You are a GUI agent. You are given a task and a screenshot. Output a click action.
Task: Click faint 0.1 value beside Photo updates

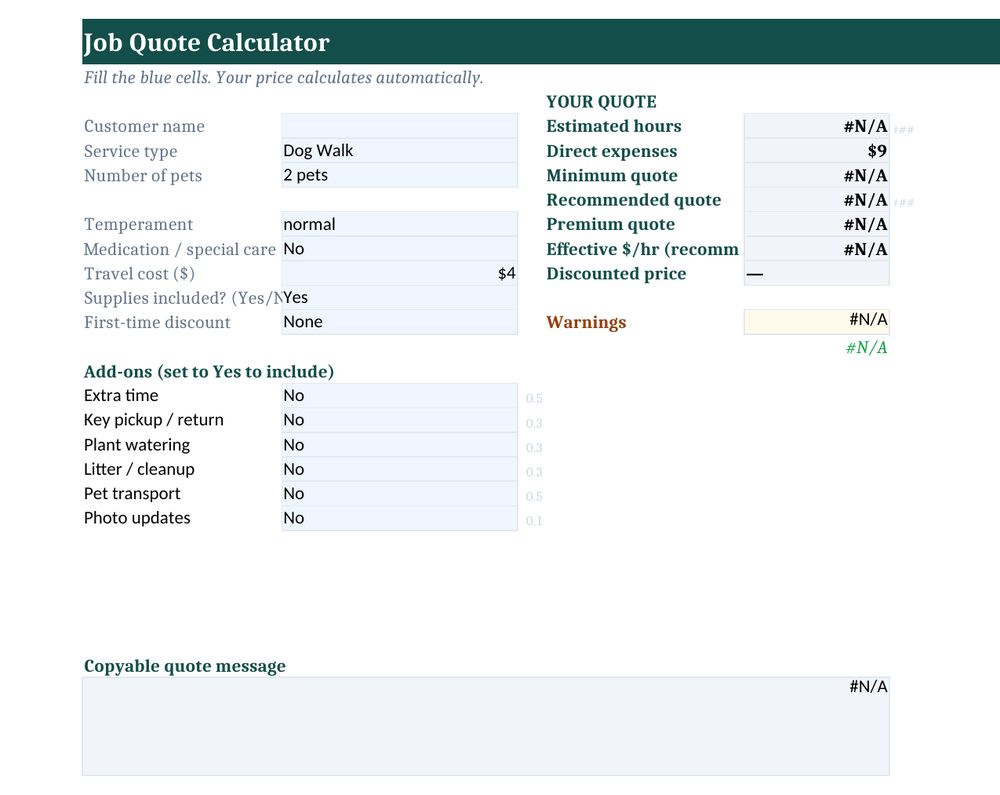(x=534, y=521)
